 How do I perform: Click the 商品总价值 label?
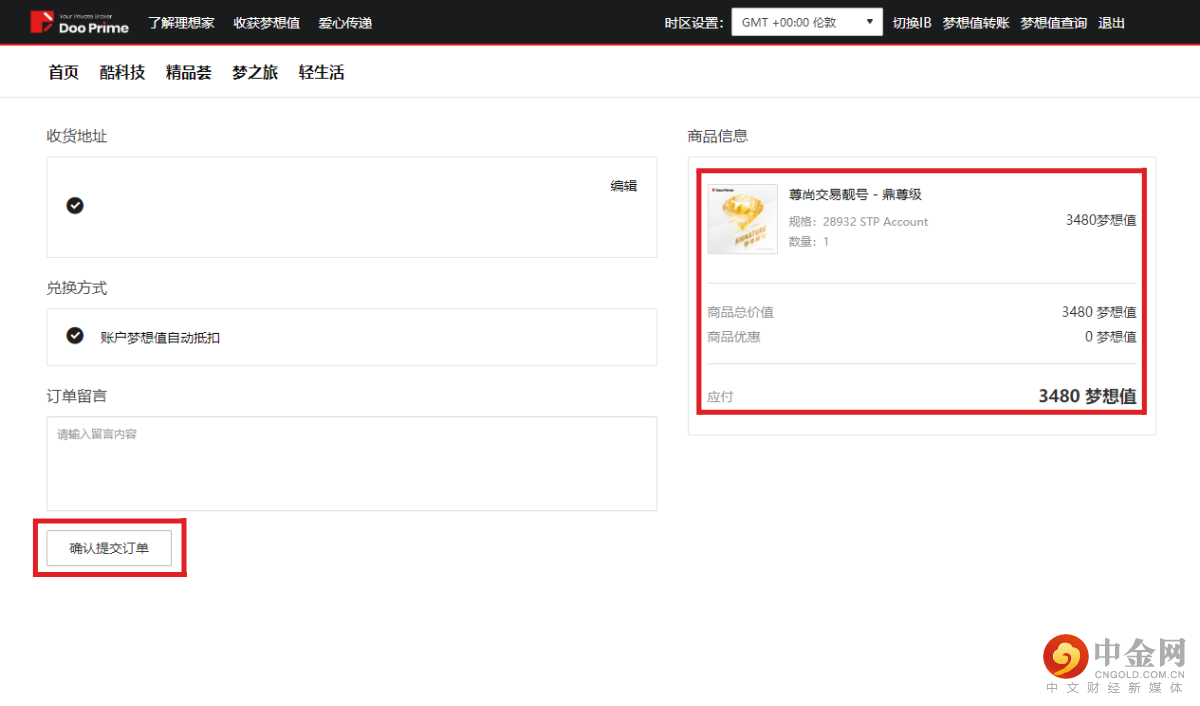point(741,312)
